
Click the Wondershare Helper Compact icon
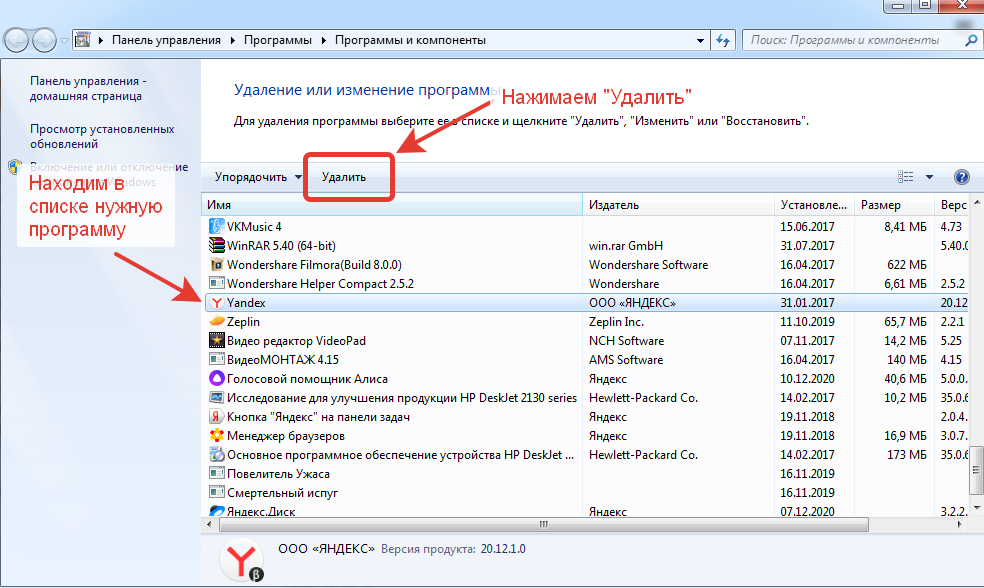(x=217, y=284)
